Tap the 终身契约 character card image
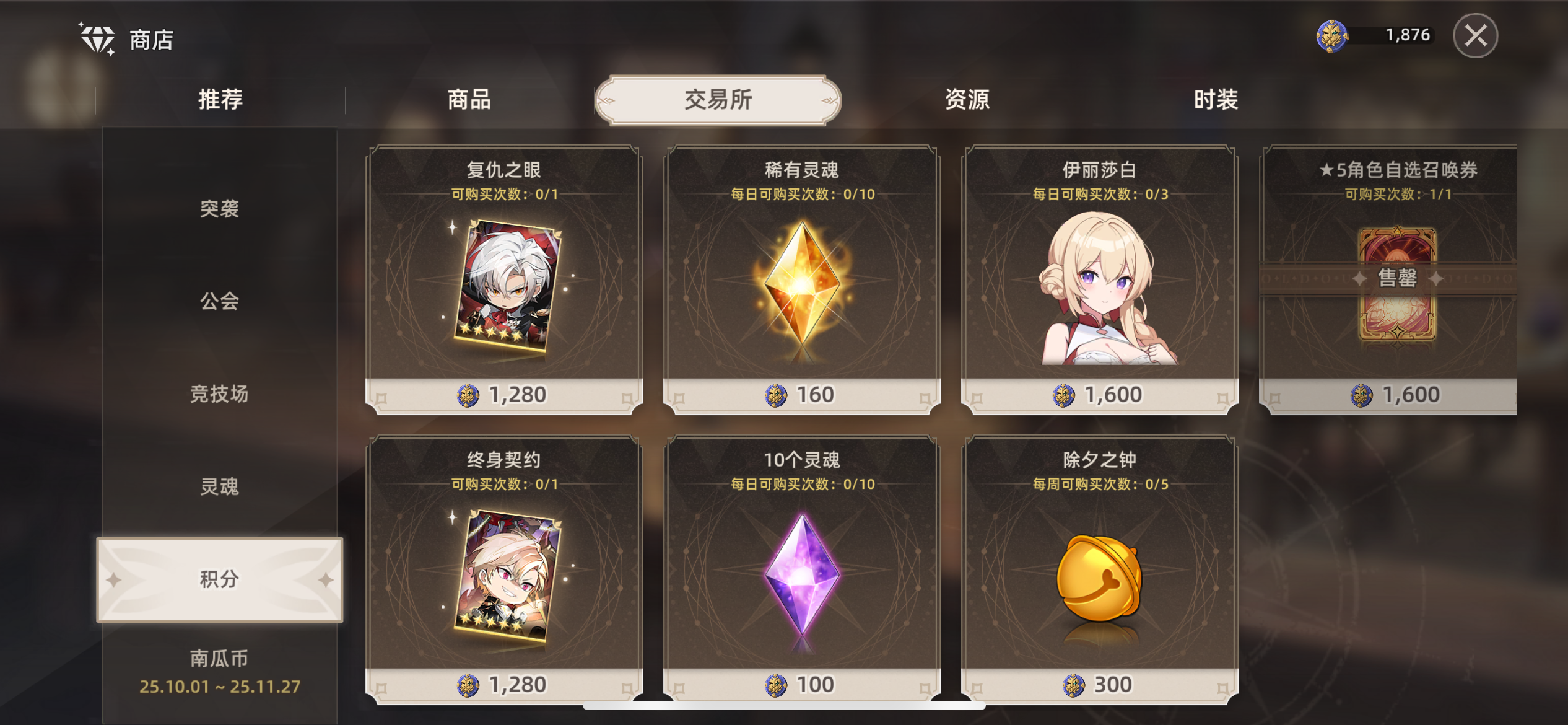The image size is (1568, 725). pos(508,575)
